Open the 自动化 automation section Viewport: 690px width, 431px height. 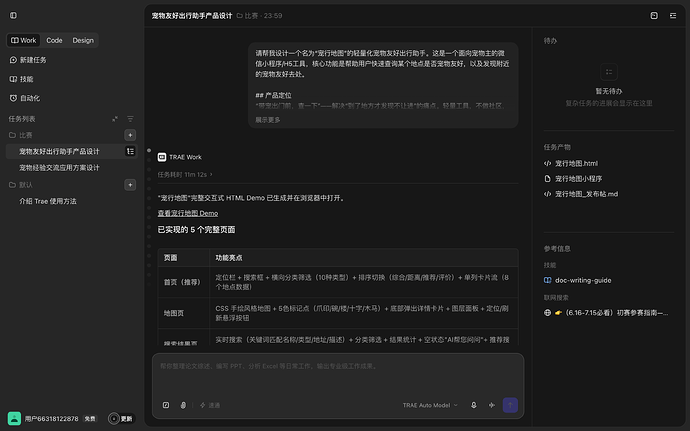click(25, 98)
